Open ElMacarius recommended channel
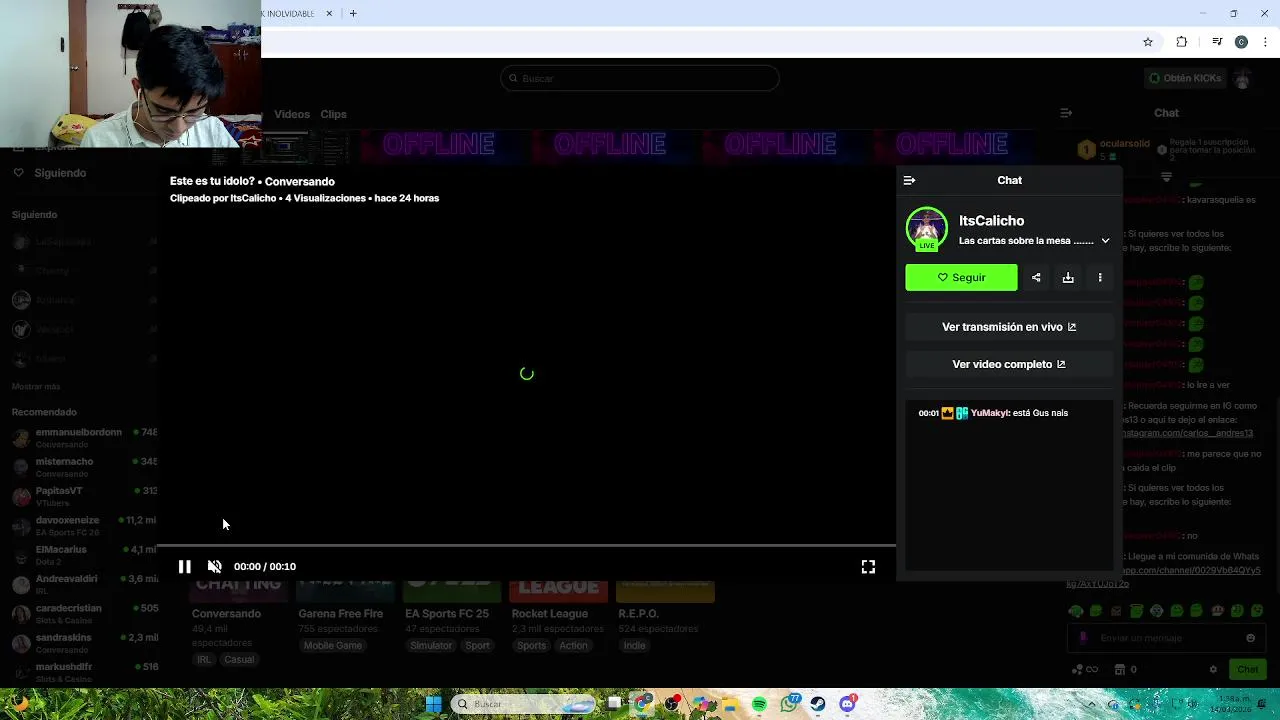 84,554
